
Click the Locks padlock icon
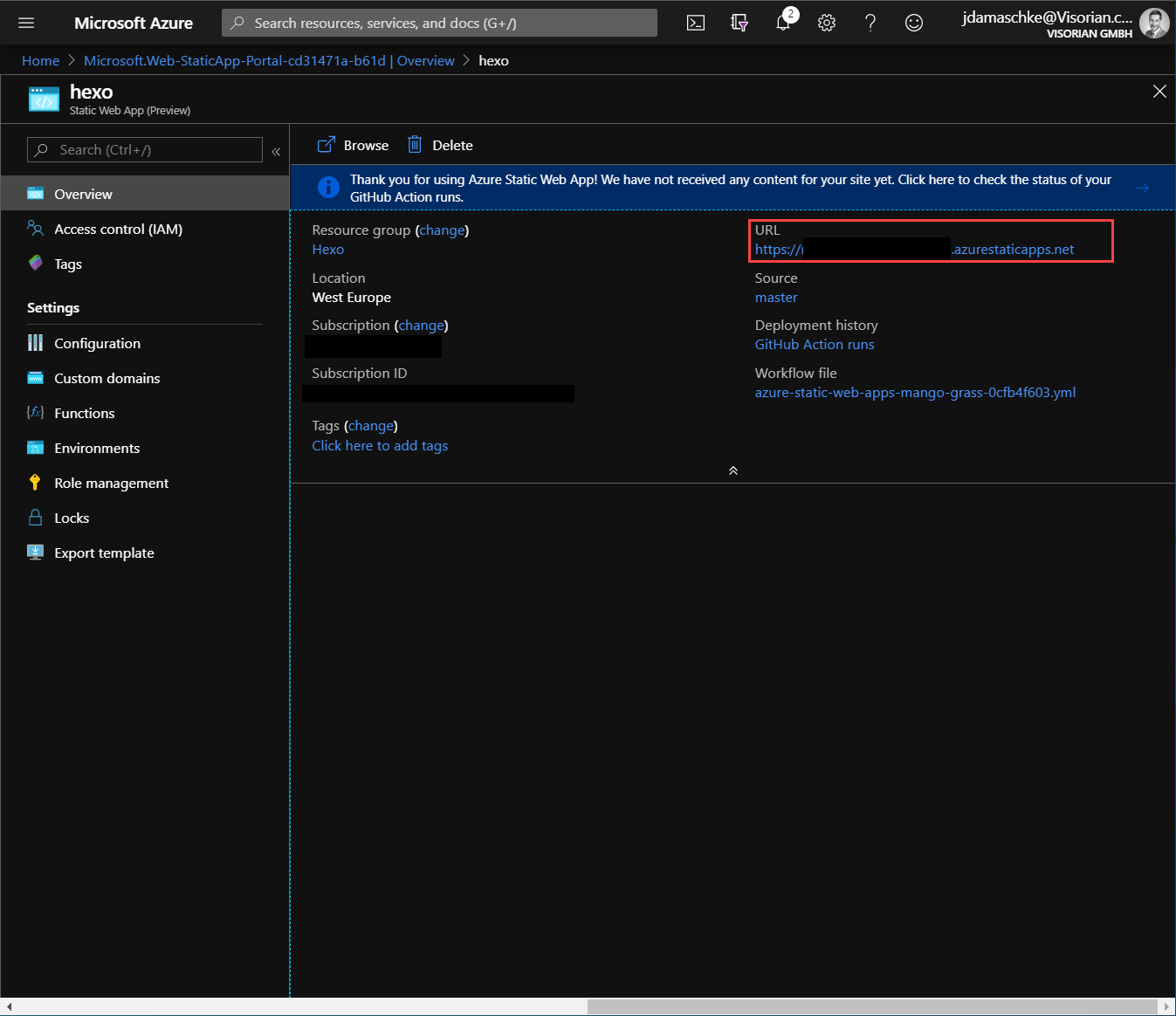click(x=35, y=518)
